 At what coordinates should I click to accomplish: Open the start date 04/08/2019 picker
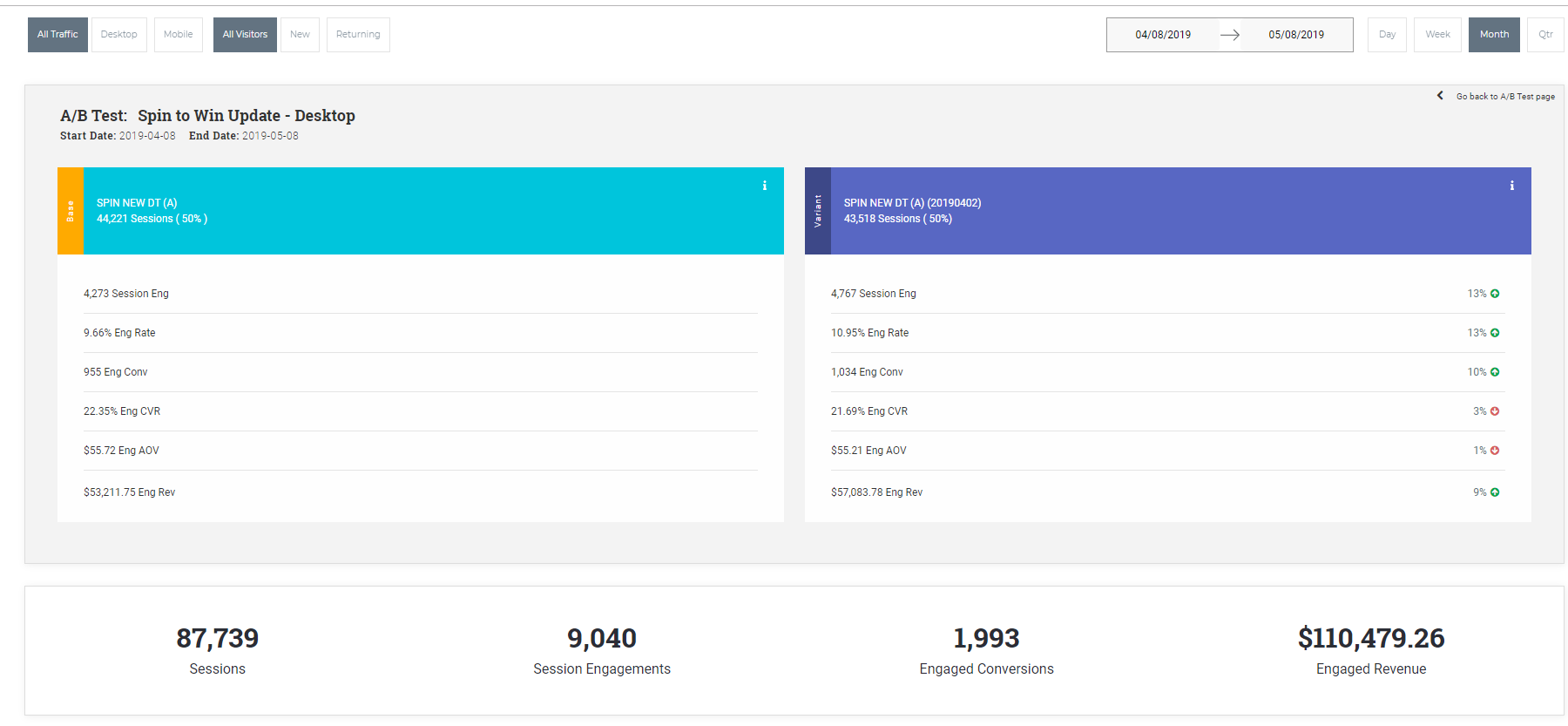[1162, 35]
